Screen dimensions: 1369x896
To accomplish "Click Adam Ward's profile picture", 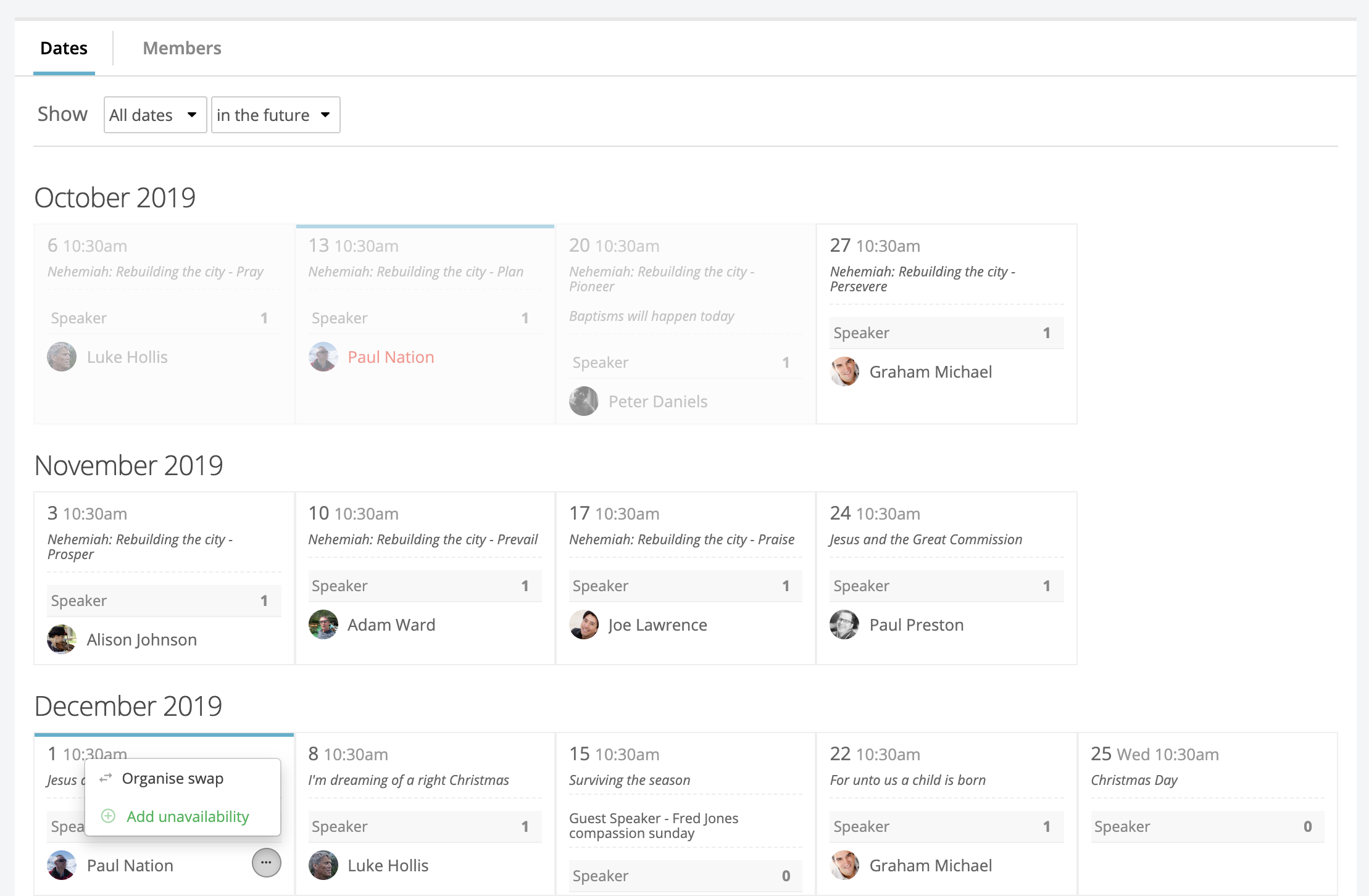I will point(323,624).
